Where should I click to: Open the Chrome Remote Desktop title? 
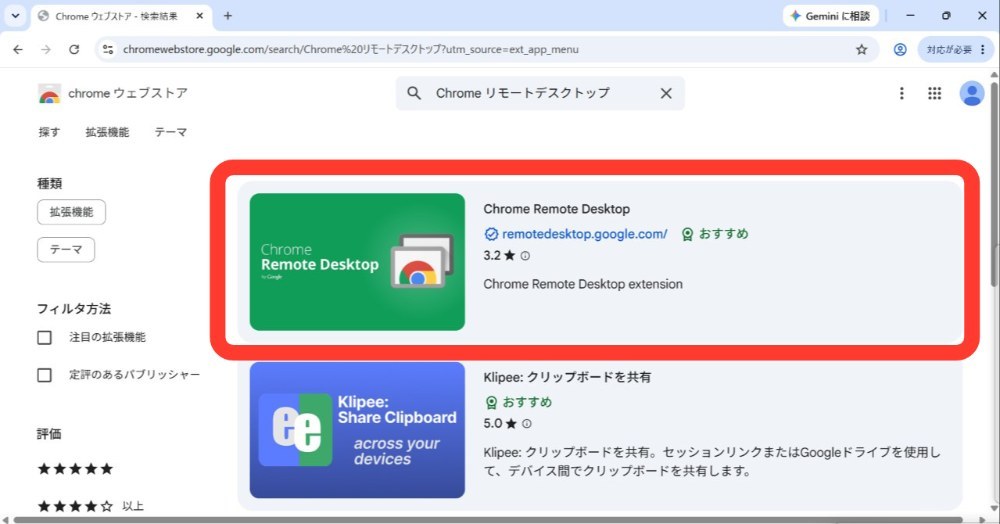click(556, 209)
